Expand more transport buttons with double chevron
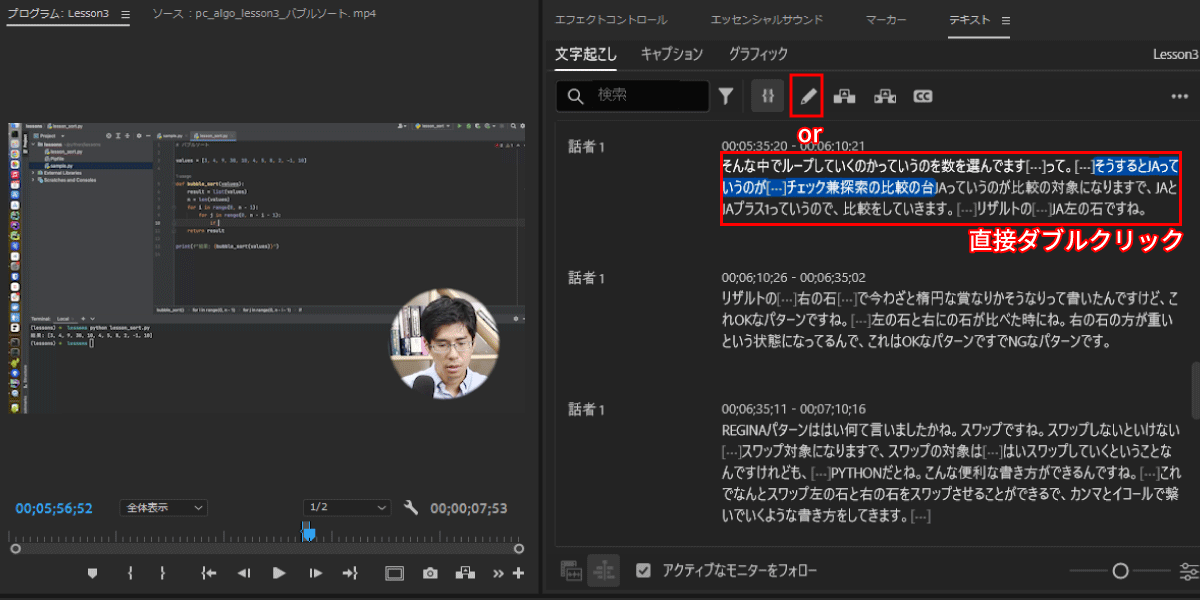 pyautogui.click(x=499, y=574)
